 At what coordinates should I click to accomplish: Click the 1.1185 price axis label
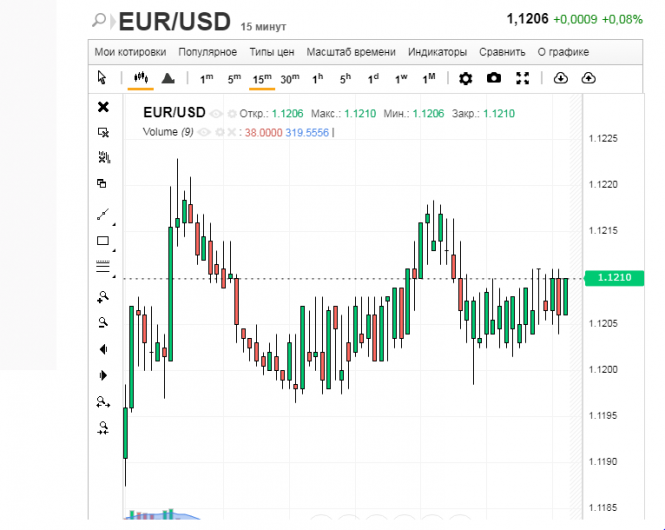(x=603, y=508)
